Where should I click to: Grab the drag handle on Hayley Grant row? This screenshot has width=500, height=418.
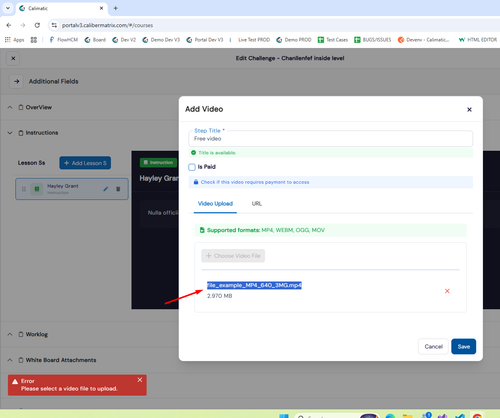pyautogui.click(x=24, y=189)
